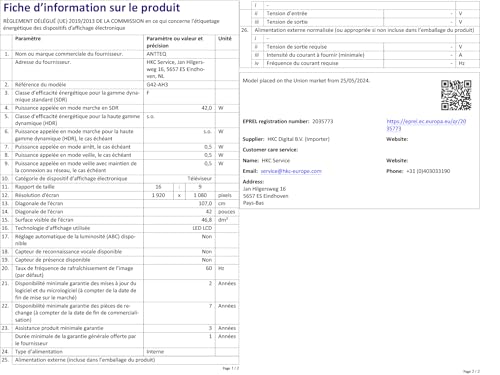Select the 'Tension d'entrée' row label
500x375 pixels.
coord(287,13)
